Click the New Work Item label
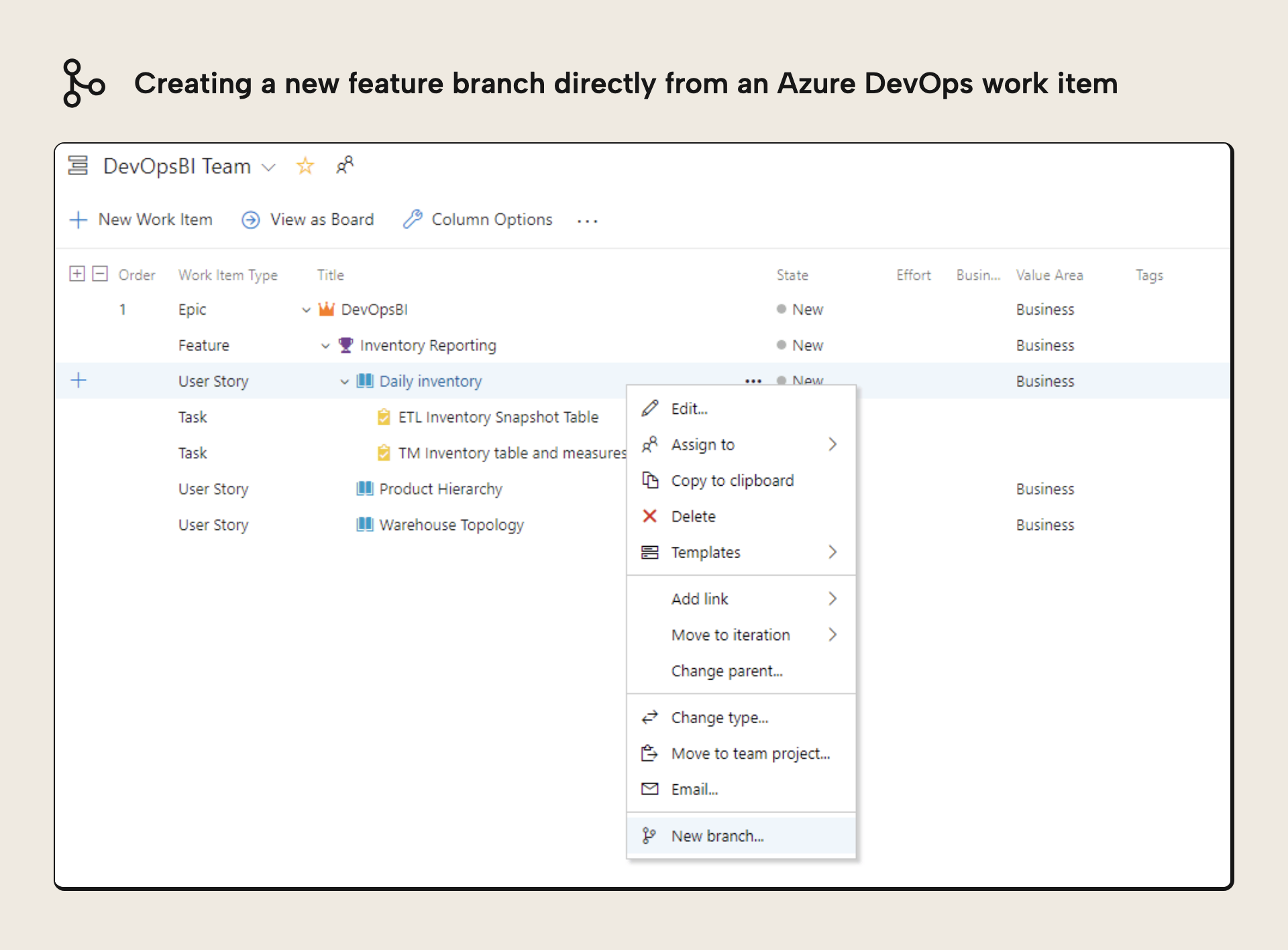 tap(156, 219)
